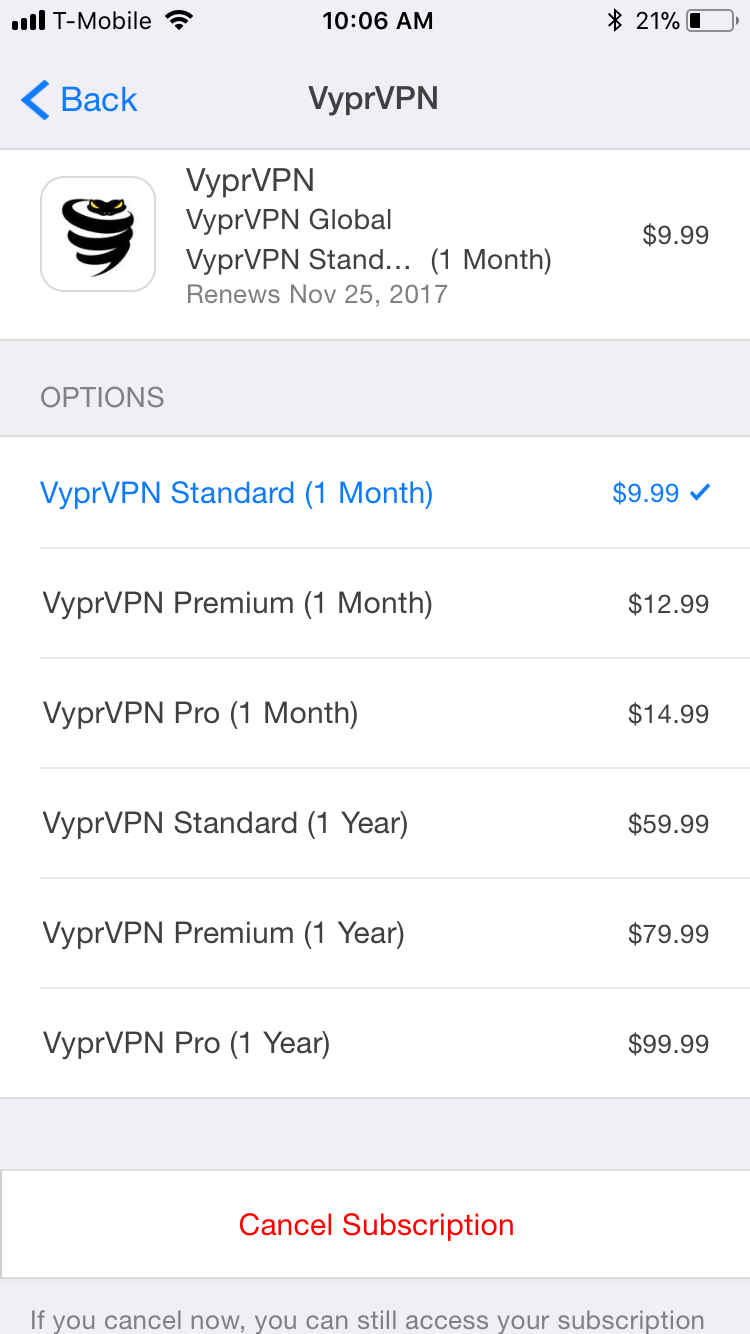Choose VyprVPN Pro (1 Year) option

tap(186, 1043)
